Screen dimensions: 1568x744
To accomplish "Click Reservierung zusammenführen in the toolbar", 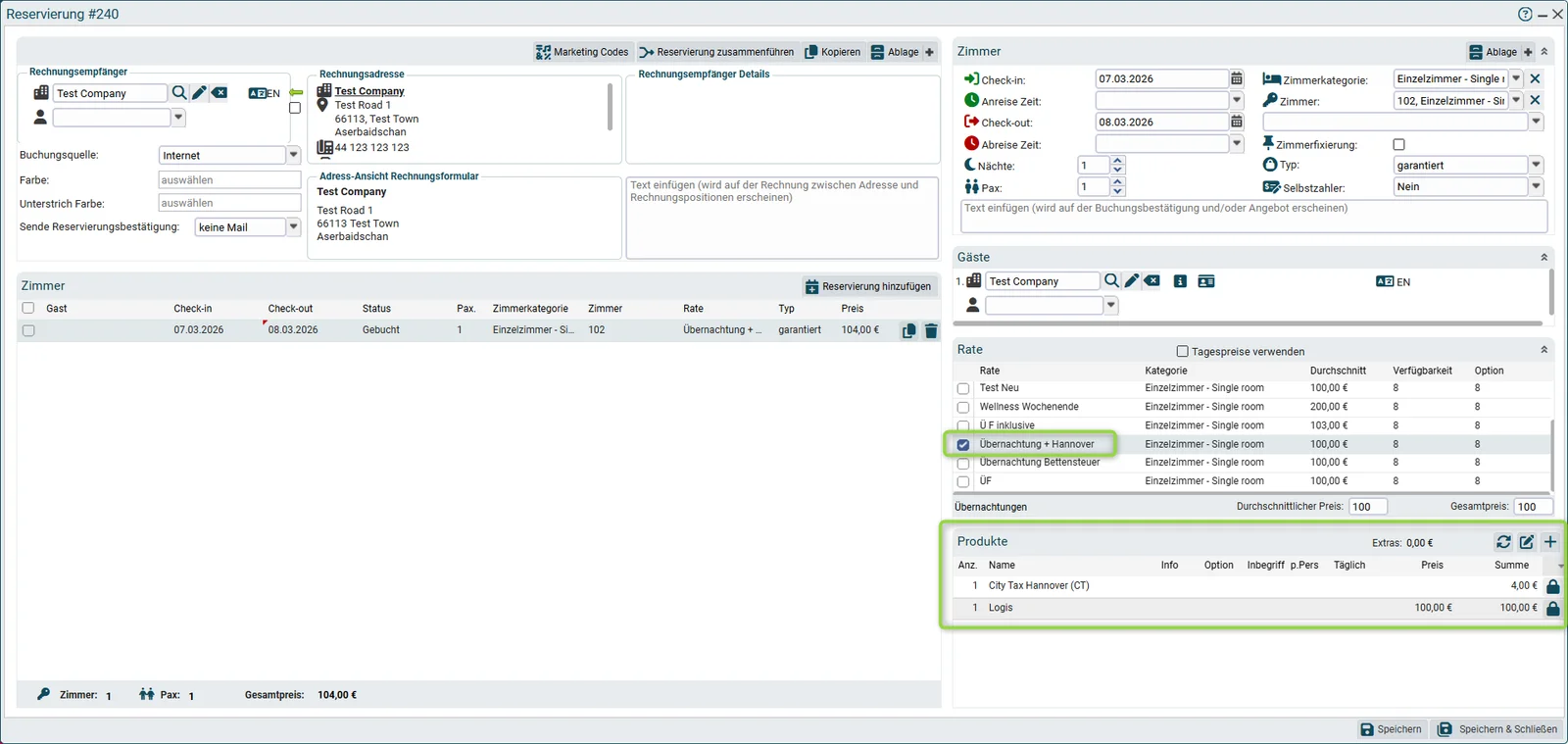I will pos(716,52).
